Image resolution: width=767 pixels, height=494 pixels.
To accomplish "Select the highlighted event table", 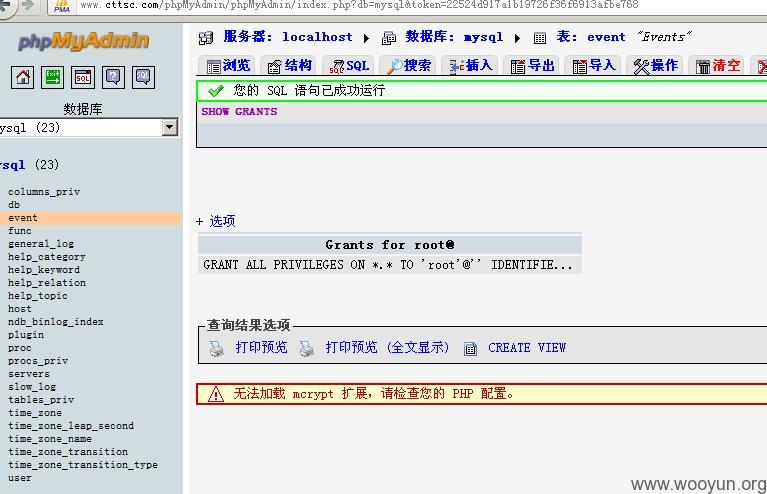I will (23, 218).
